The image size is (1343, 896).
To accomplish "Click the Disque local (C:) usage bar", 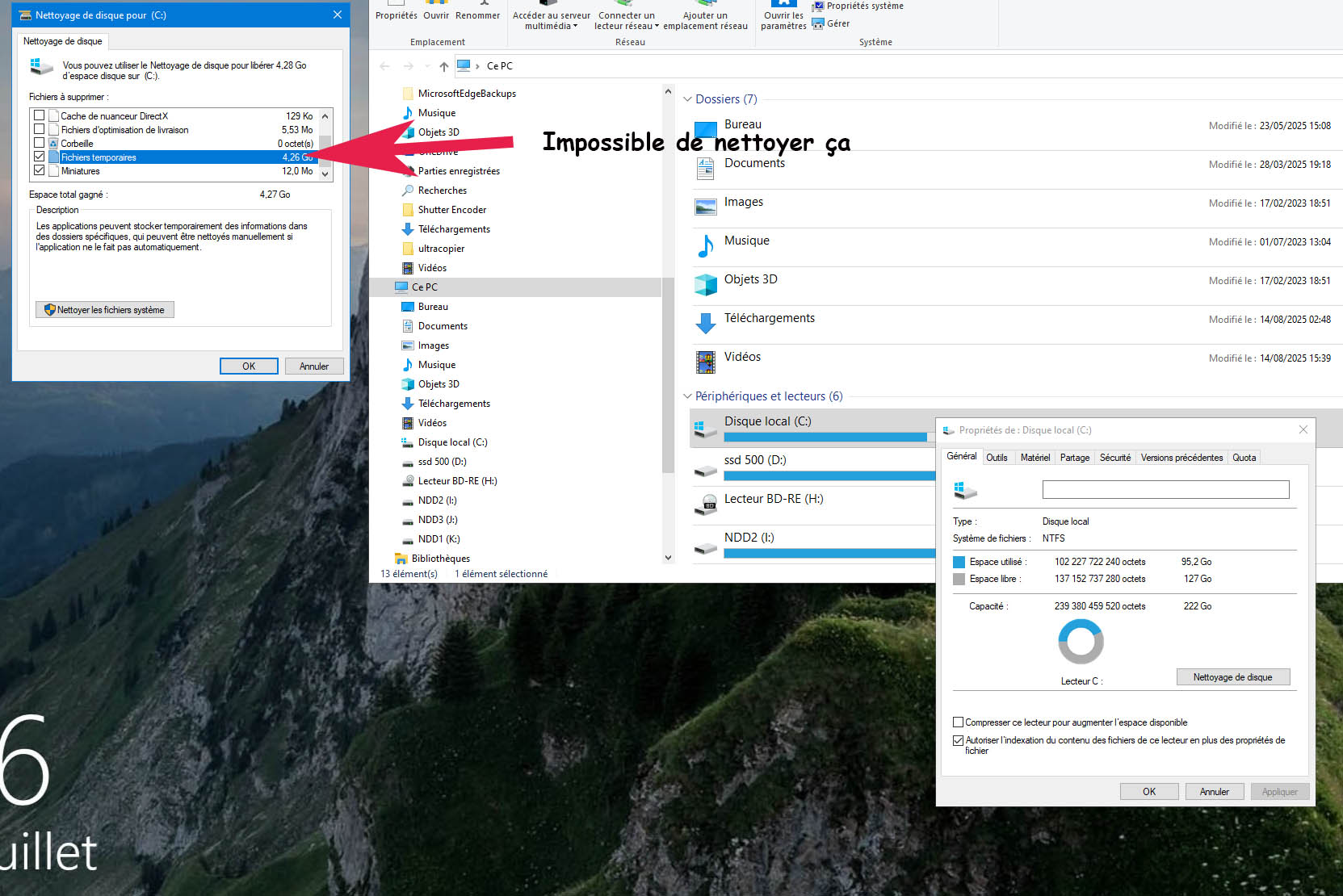I will point(829,437).
